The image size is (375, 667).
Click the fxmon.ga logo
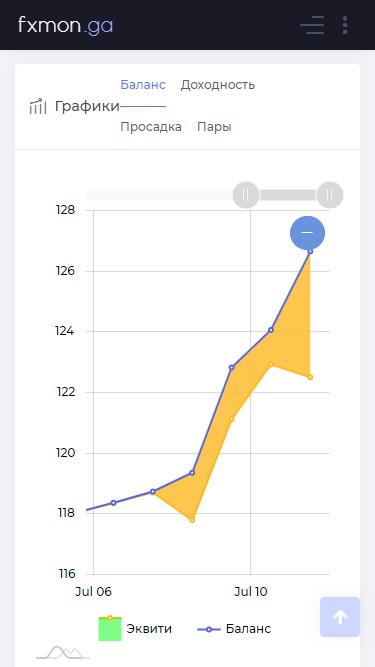tap(65, 25)
